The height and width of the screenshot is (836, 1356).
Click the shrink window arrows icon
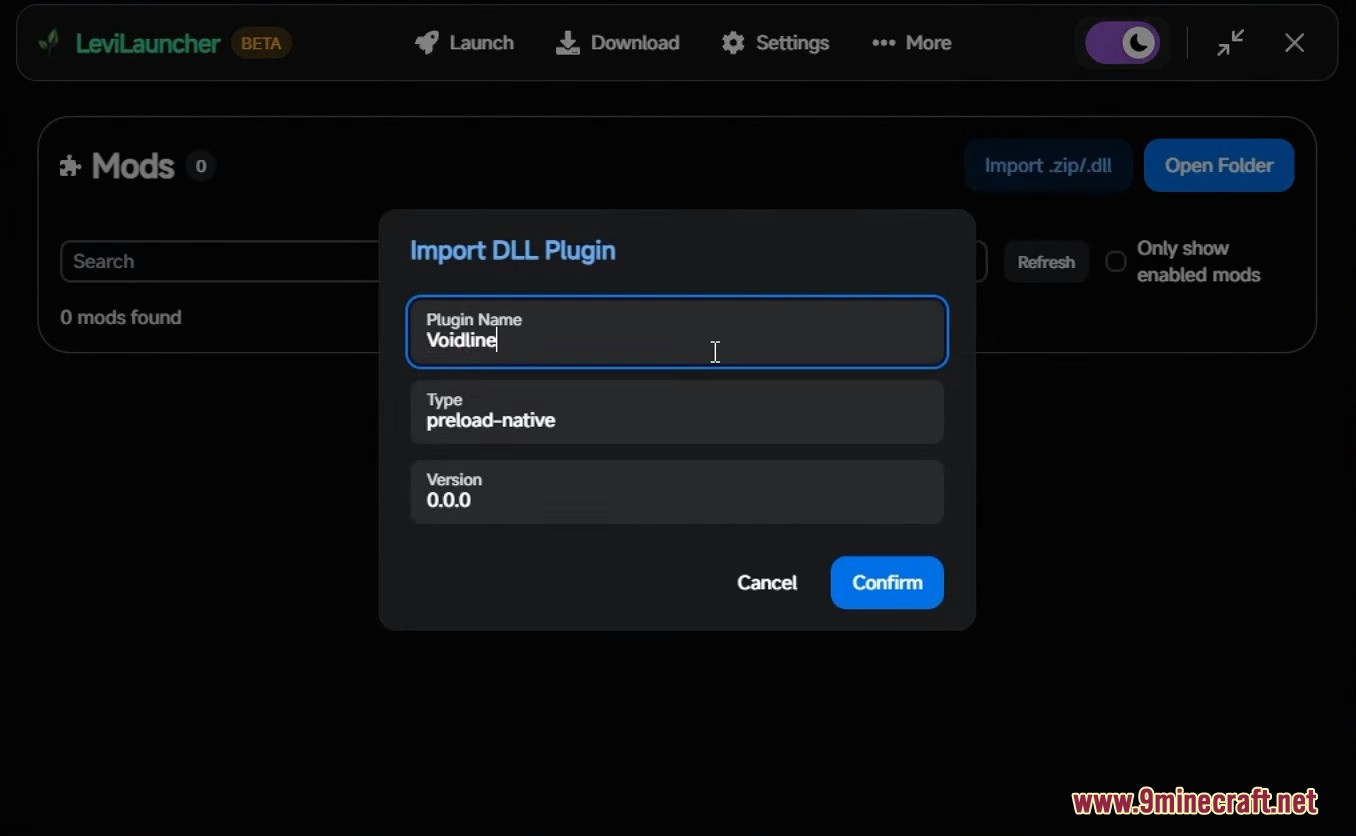[1230, 43]
